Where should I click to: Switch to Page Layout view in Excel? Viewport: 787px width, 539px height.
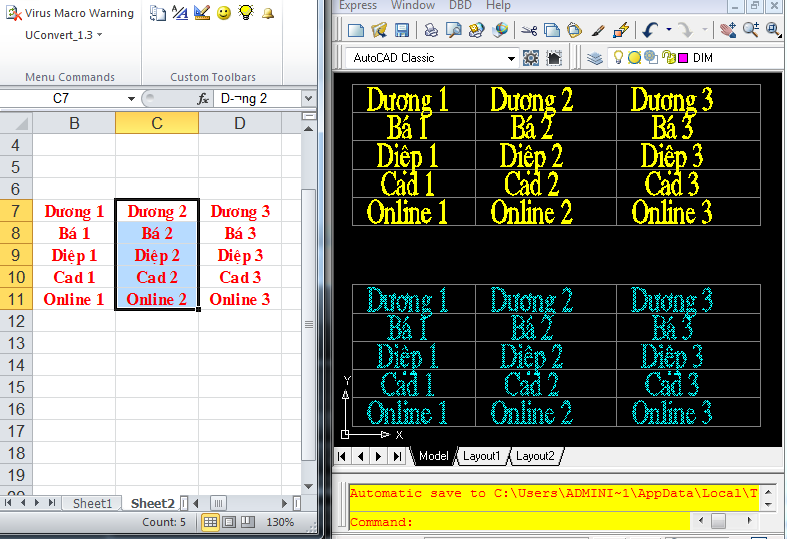230,522
